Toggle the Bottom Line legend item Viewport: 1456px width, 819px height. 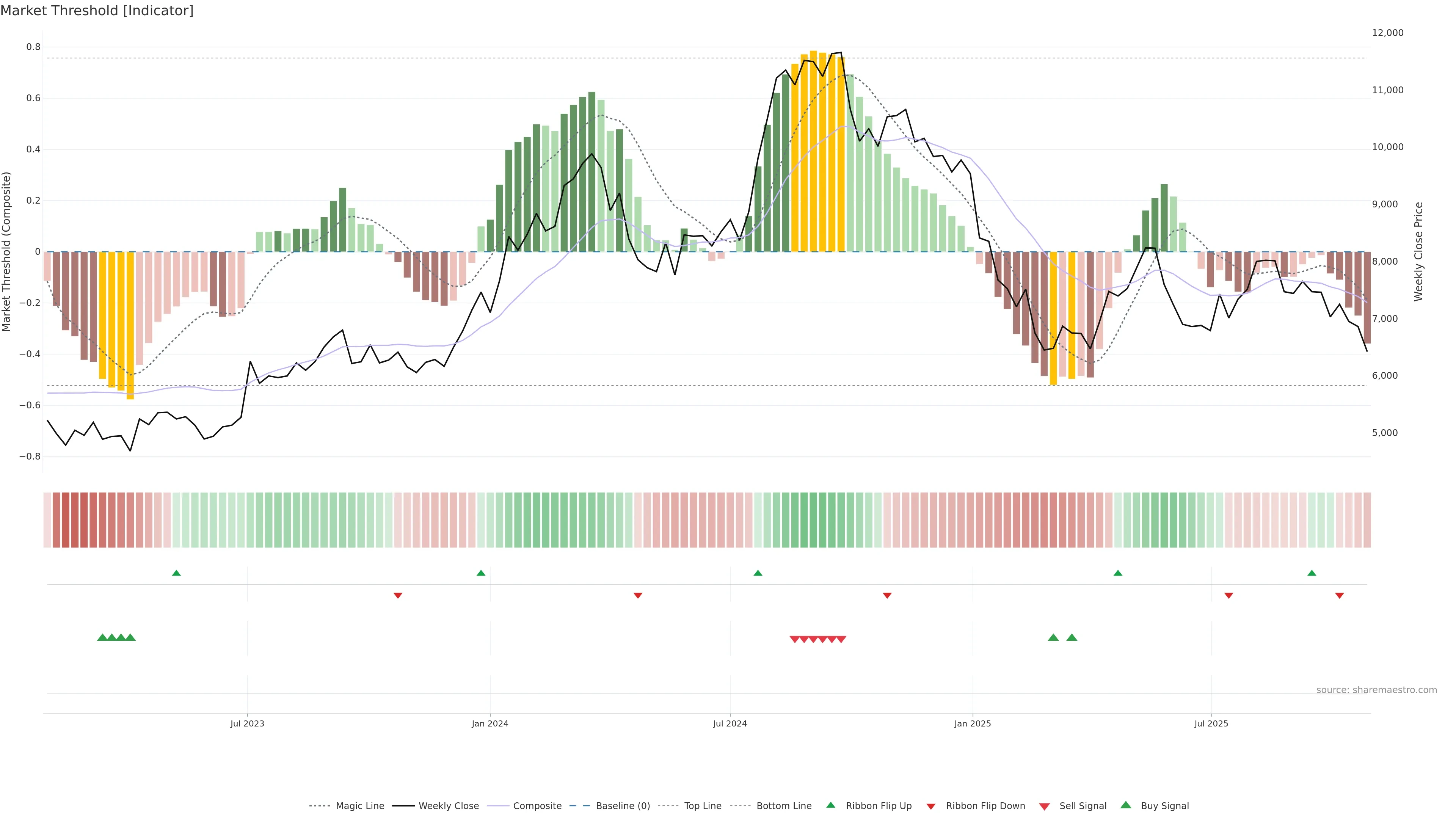pyautogui.click(x=783, y=806)
